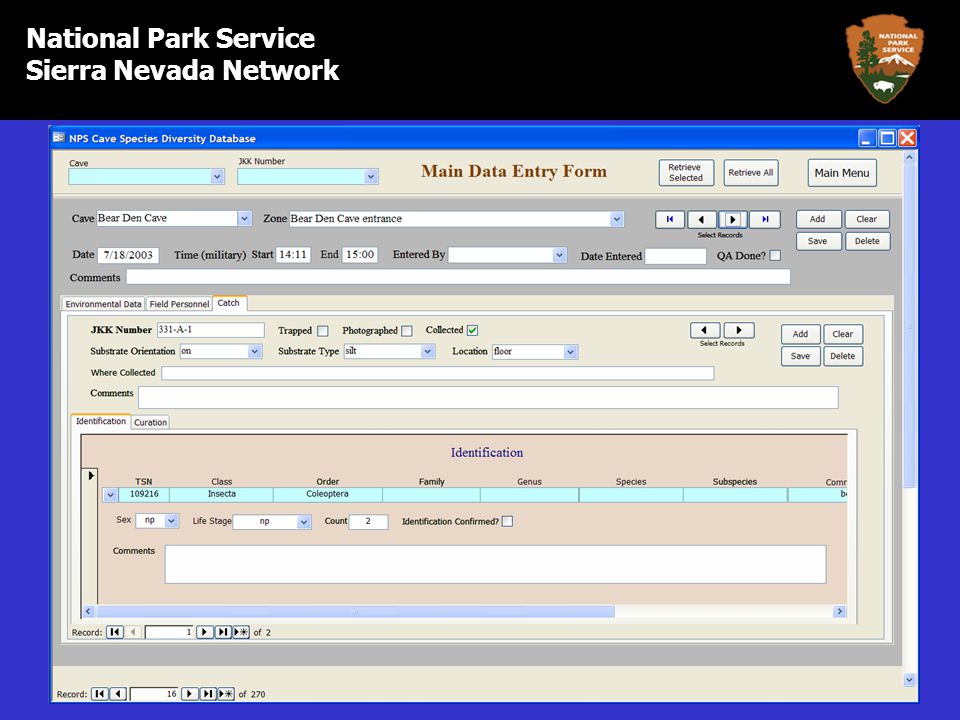Click the Retrieve Selected button

pyautogui.click(x=685, y=173)
